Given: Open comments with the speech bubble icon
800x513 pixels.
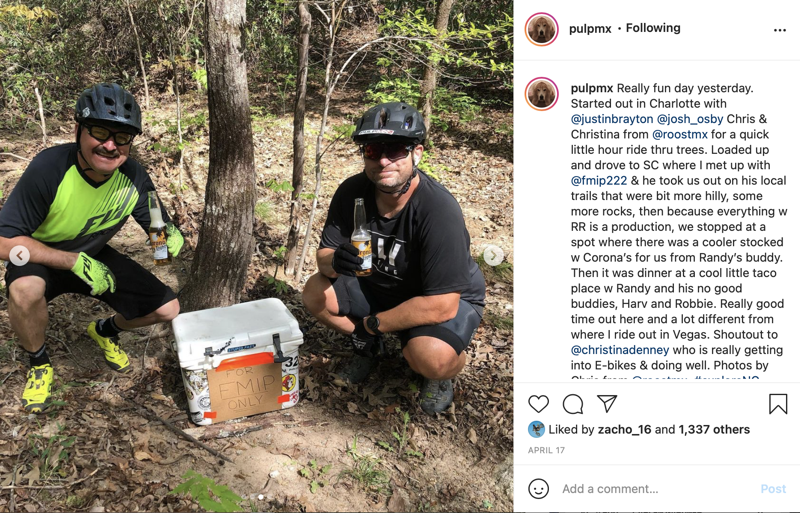Looking at the screenshot, I should pos(573,404).
